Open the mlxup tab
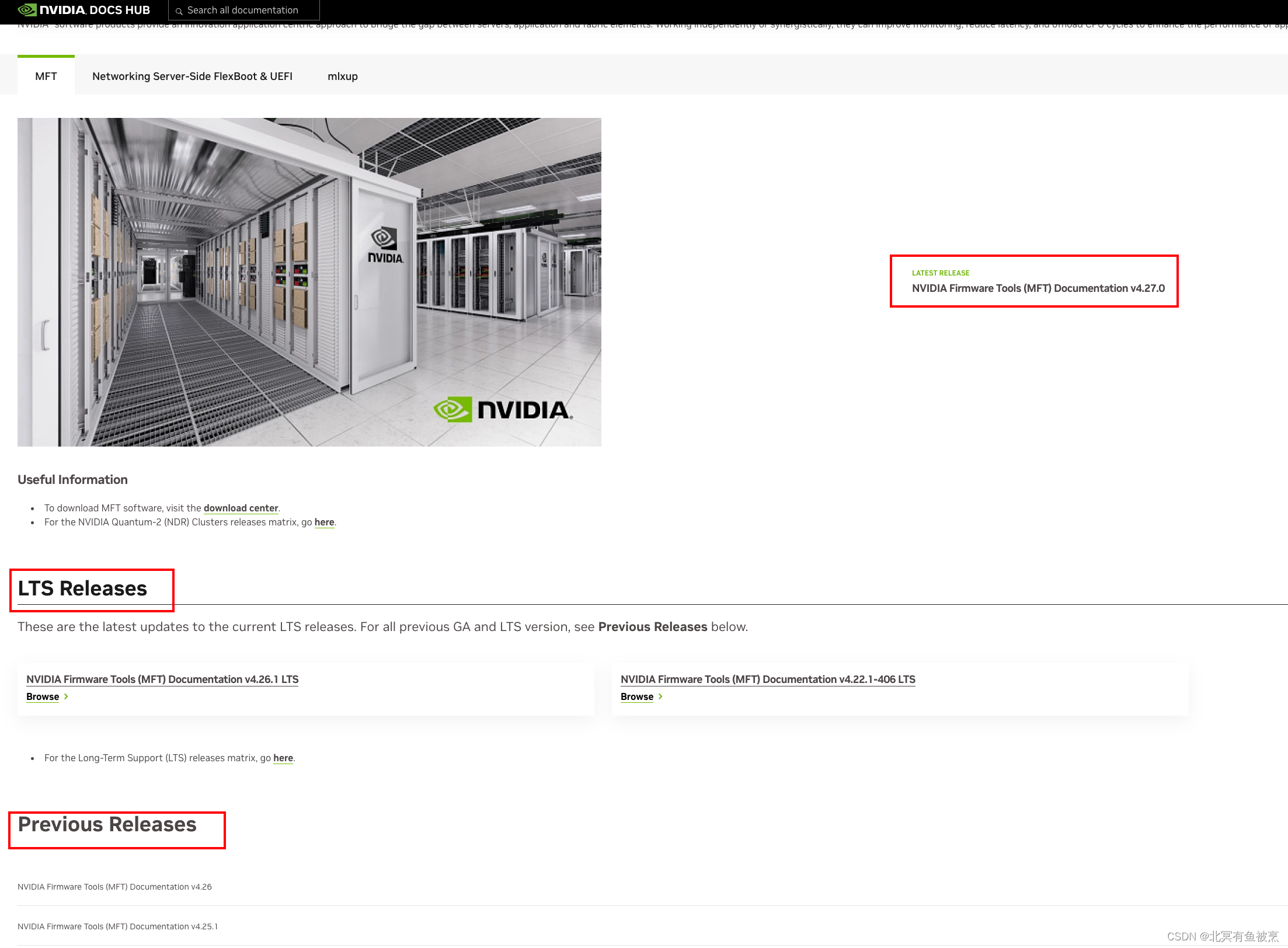1288x948 pixels. point(343,76)
